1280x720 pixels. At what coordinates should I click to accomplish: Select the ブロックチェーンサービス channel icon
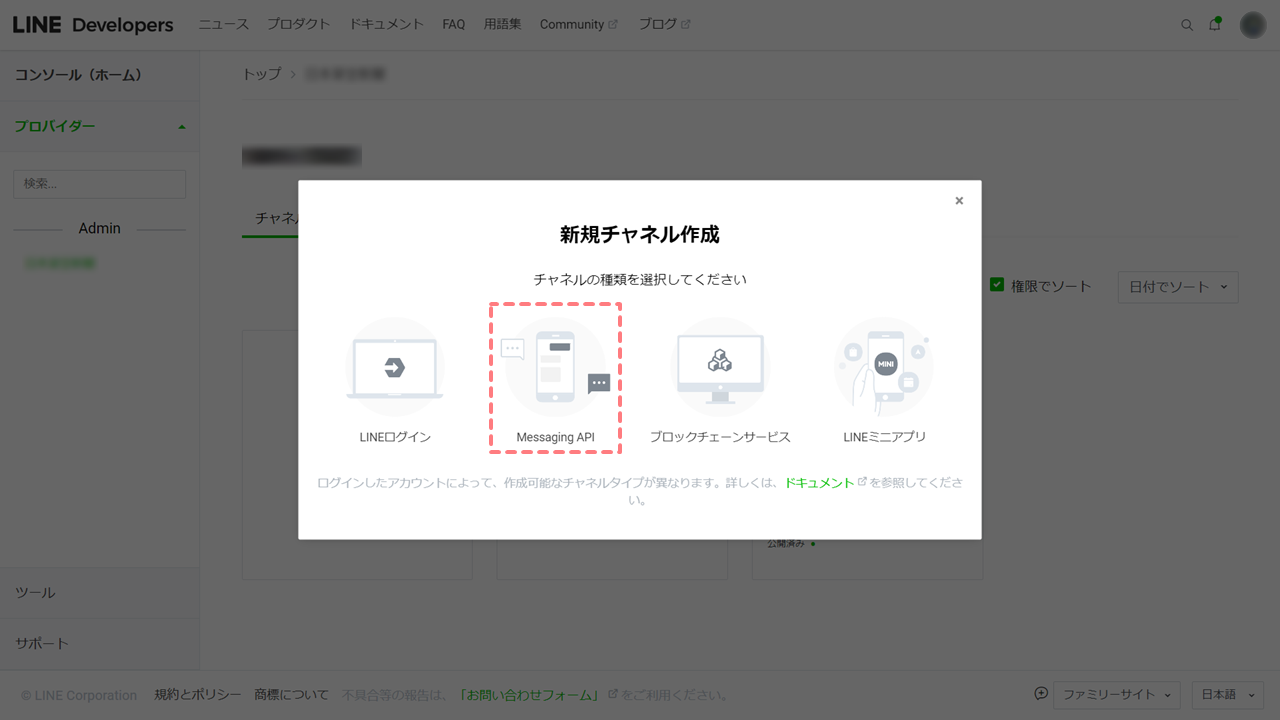[x=720, y=367]
